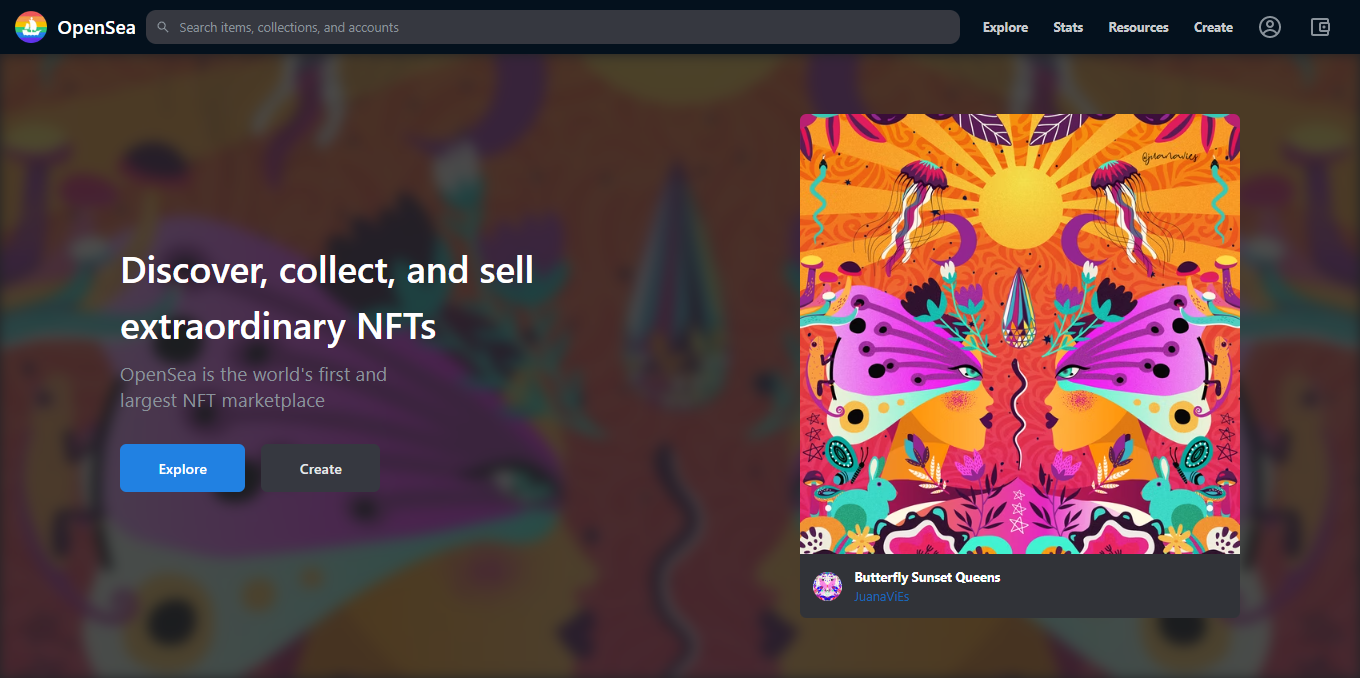Image resolution: width=1360 pixels, height=678 pixels.
Task: Click the OpenSea ship logo icon
Action: pyautogui.click(x=31, y=27)
